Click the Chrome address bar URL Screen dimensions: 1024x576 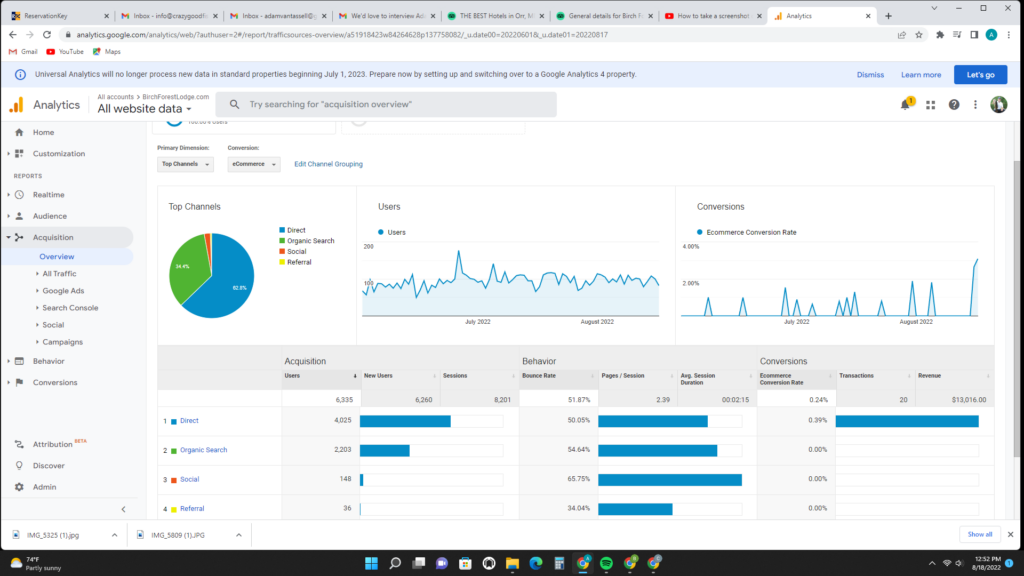coord(342,35)
